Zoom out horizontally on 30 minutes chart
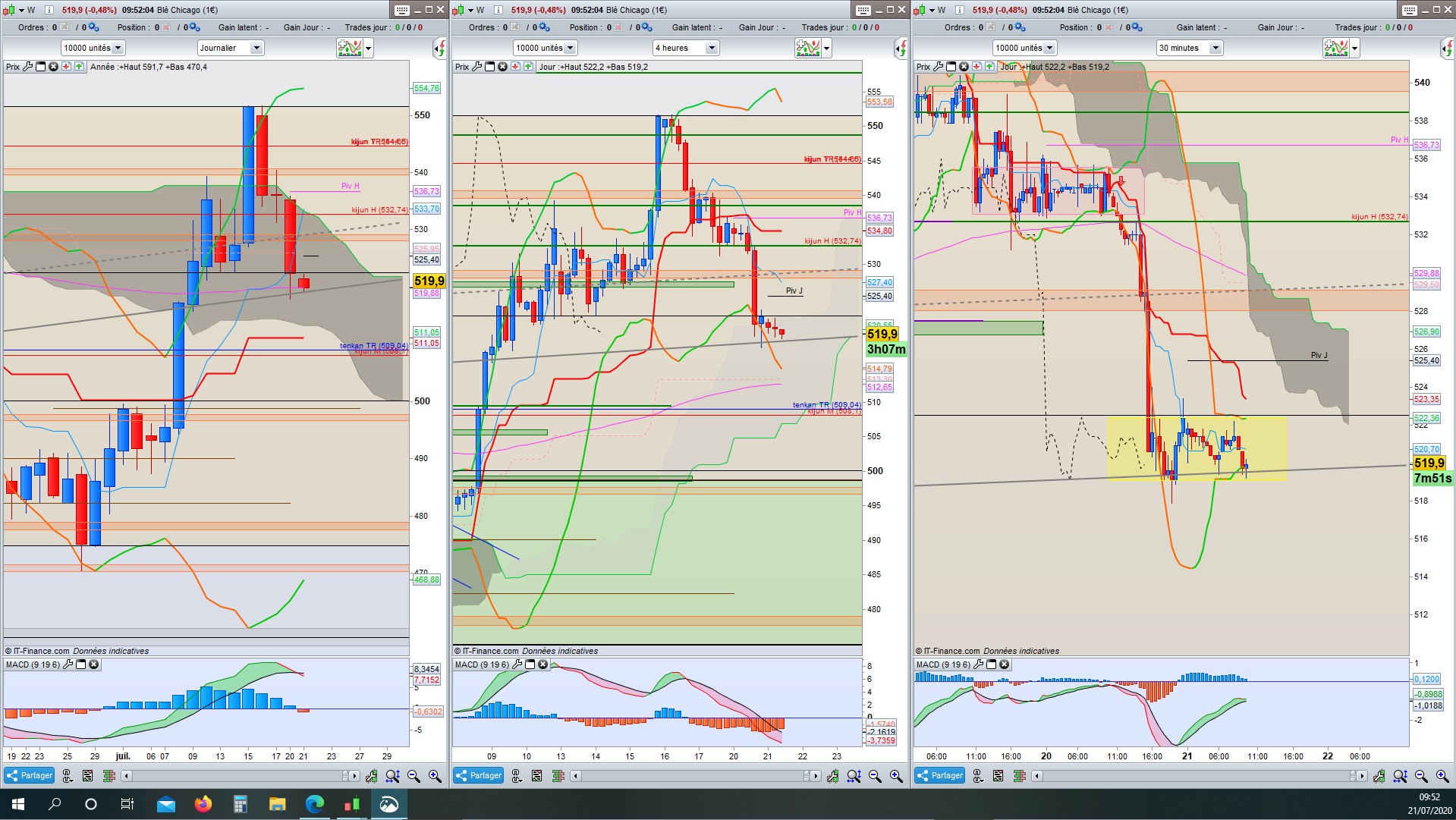The image size is (1456, 820). [x=1421, y=776]
